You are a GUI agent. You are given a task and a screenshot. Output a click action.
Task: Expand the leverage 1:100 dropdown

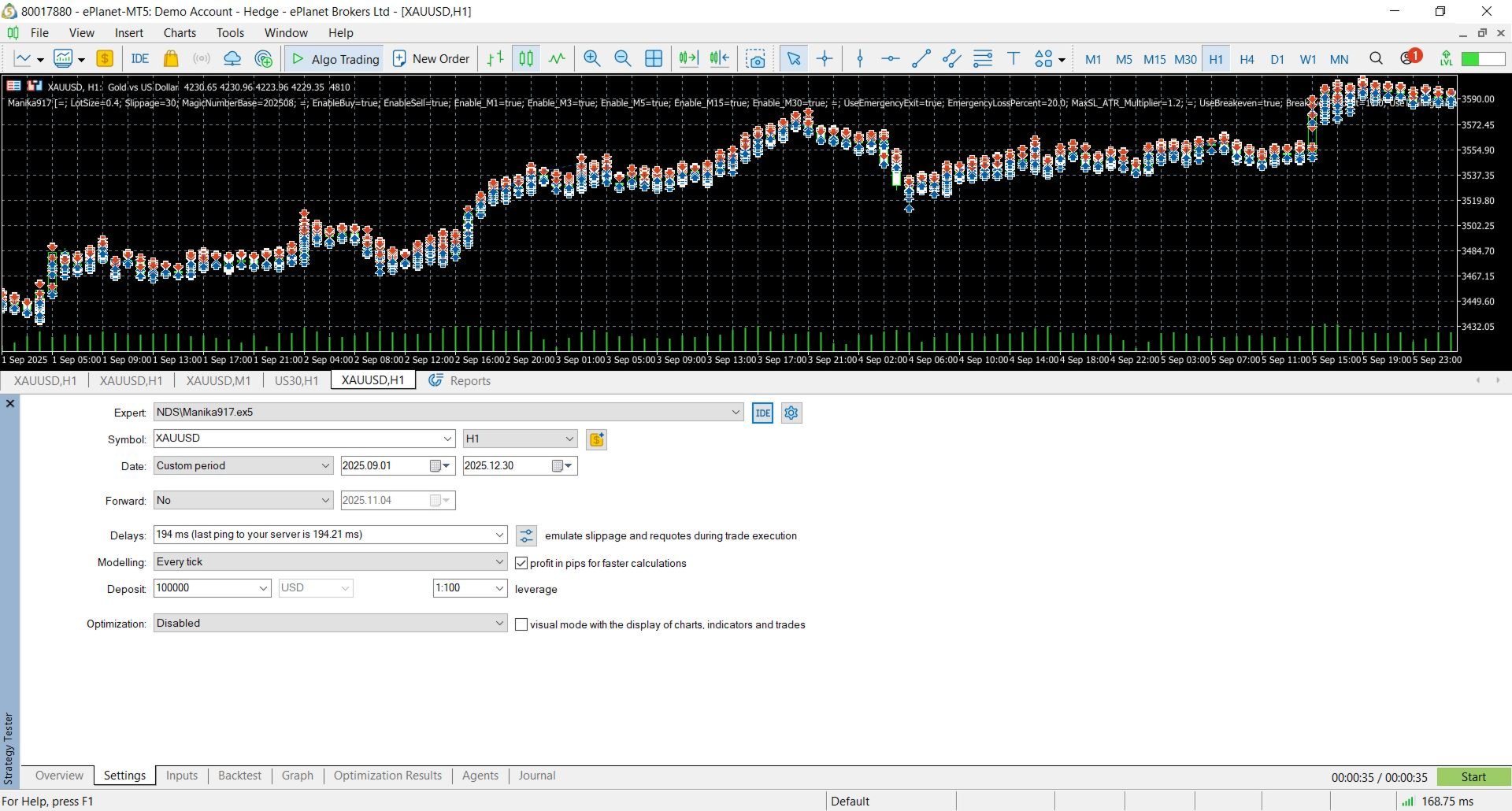(499, 588)
